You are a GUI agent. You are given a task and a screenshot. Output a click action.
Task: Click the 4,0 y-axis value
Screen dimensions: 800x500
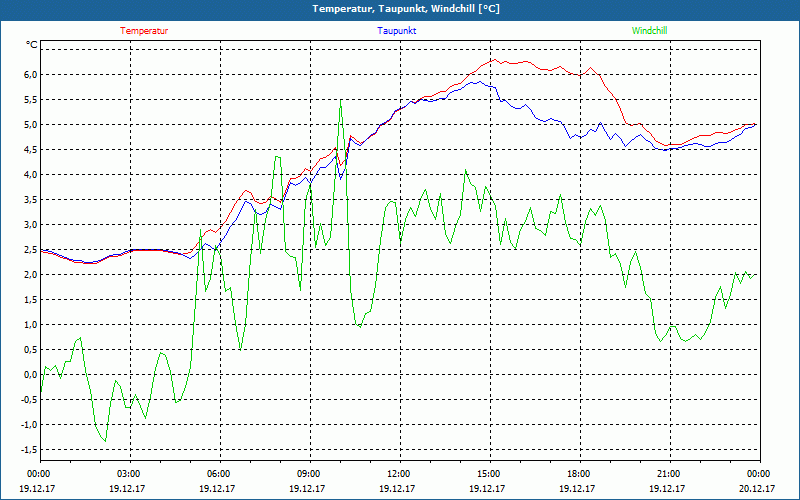[x=31, y=174]
